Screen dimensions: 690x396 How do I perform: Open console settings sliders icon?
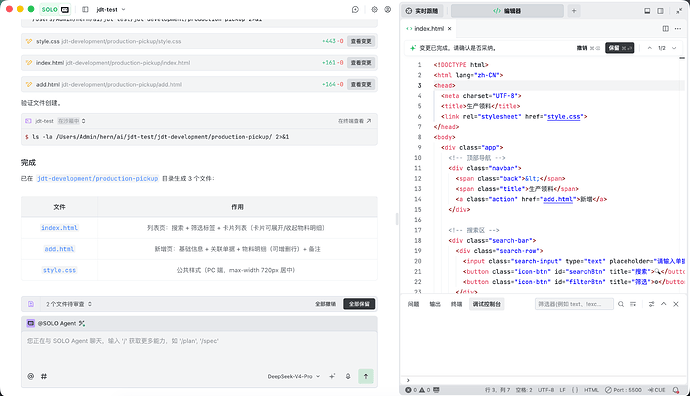point(651,304)
